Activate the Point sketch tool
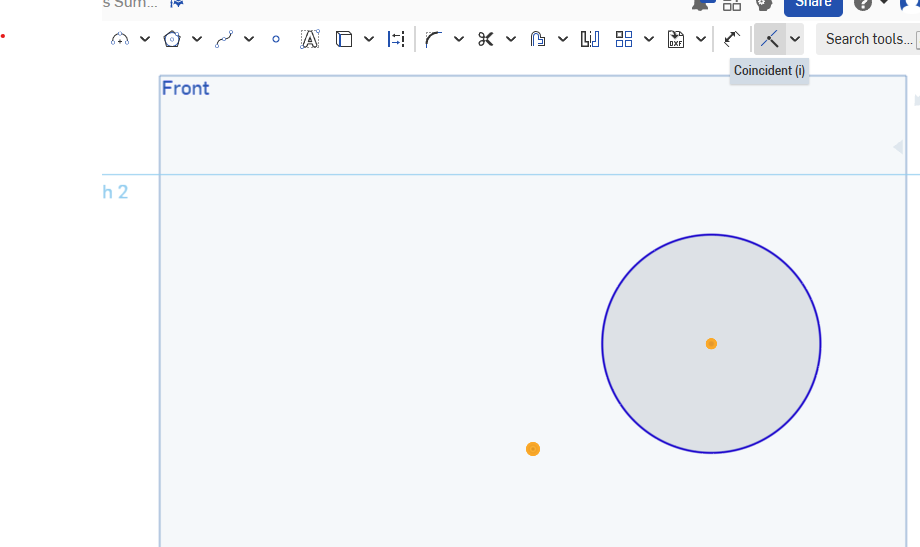 pyautogui.click(x=276, y=39)
